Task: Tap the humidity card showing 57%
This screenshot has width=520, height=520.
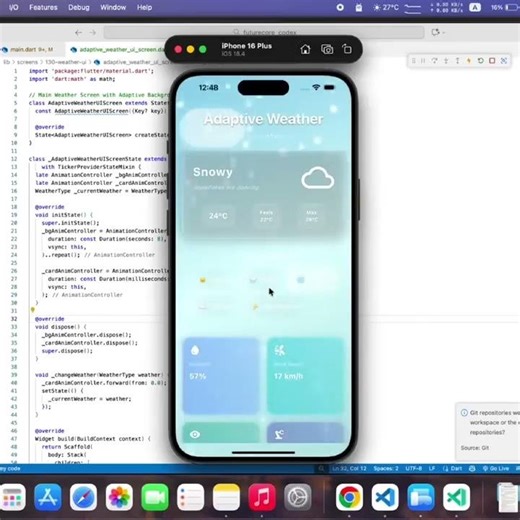Action: coord(221,376)
